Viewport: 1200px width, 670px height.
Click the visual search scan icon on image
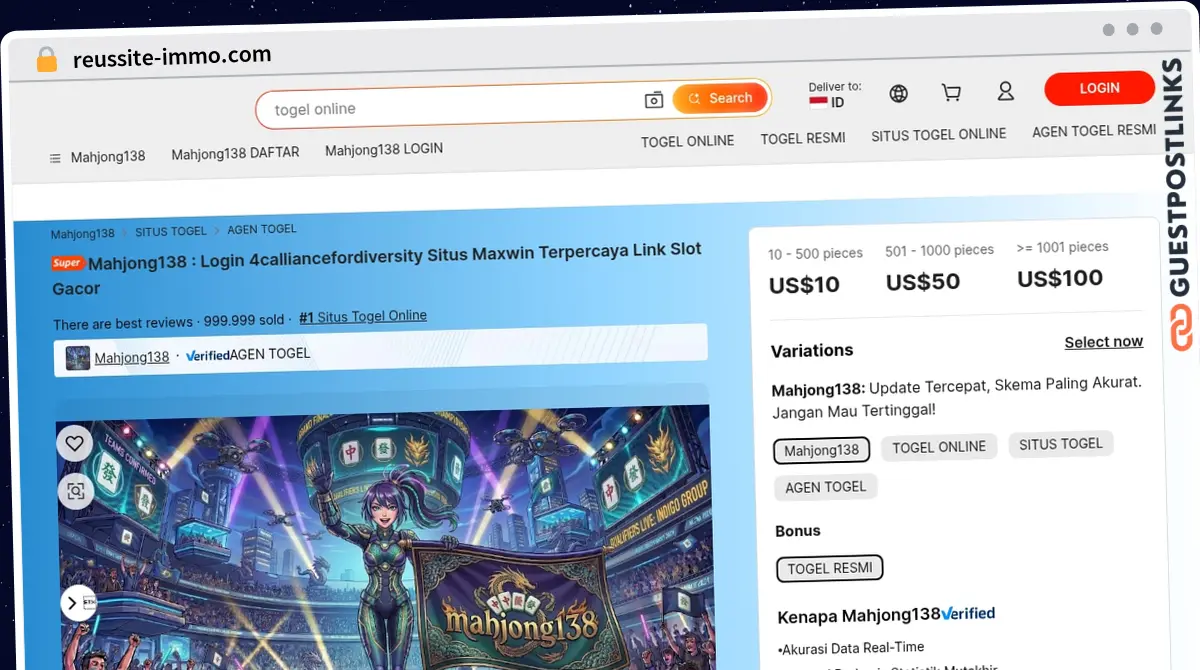pos(75,491)
